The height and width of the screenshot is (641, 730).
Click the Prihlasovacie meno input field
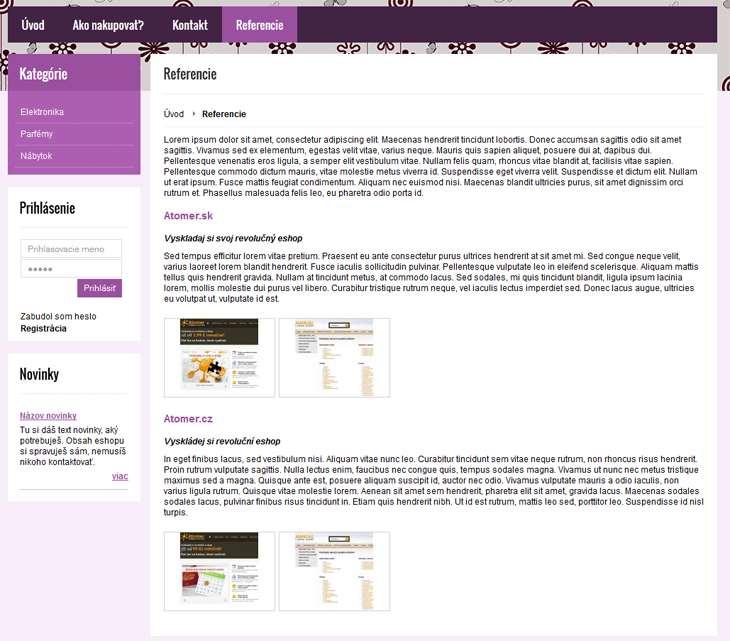coord(71,248)
